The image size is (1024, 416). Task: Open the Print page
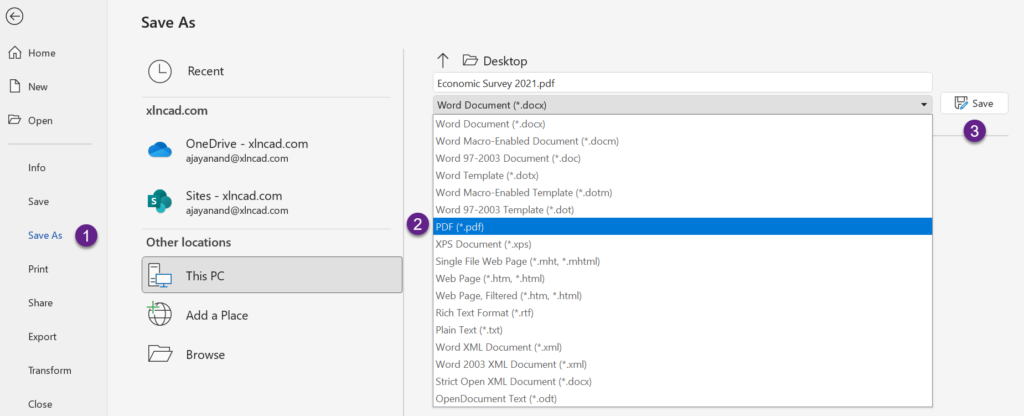pos(38,269)
